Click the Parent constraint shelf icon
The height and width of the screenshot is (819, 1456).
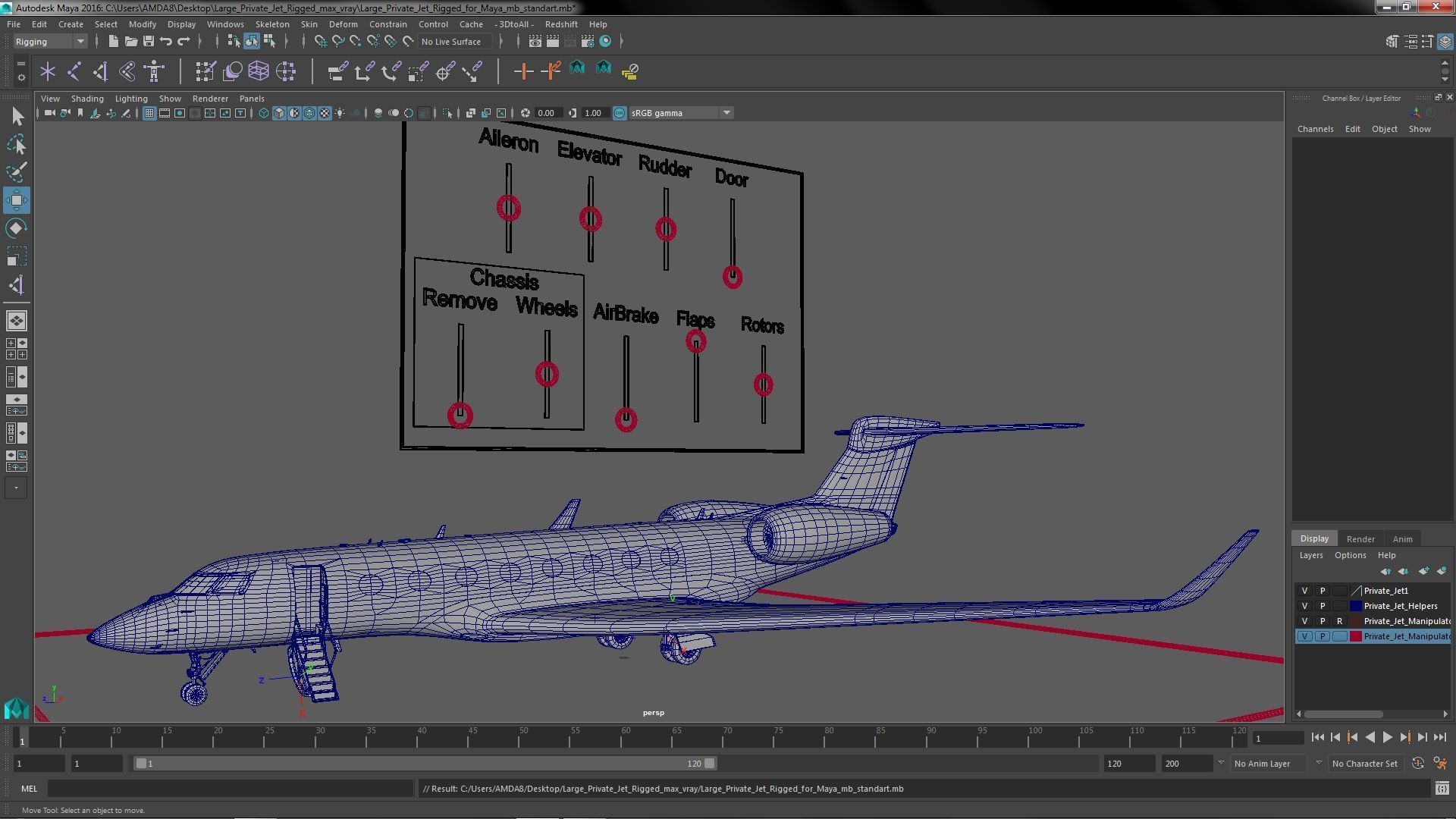click(337, 71)
